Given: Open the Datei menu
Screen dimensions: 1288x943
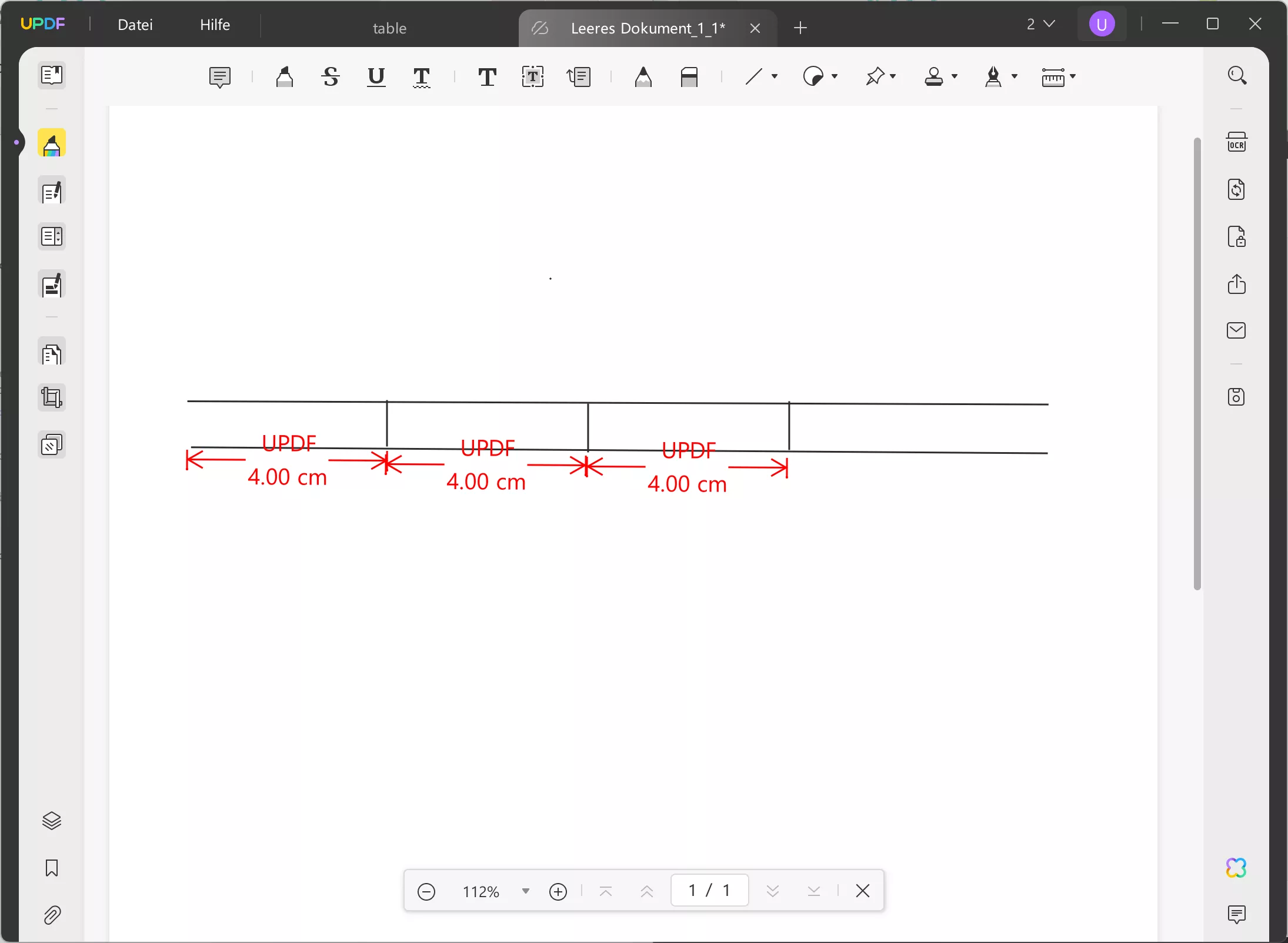Looking at the screenshot, I should [x=135, y=25].
